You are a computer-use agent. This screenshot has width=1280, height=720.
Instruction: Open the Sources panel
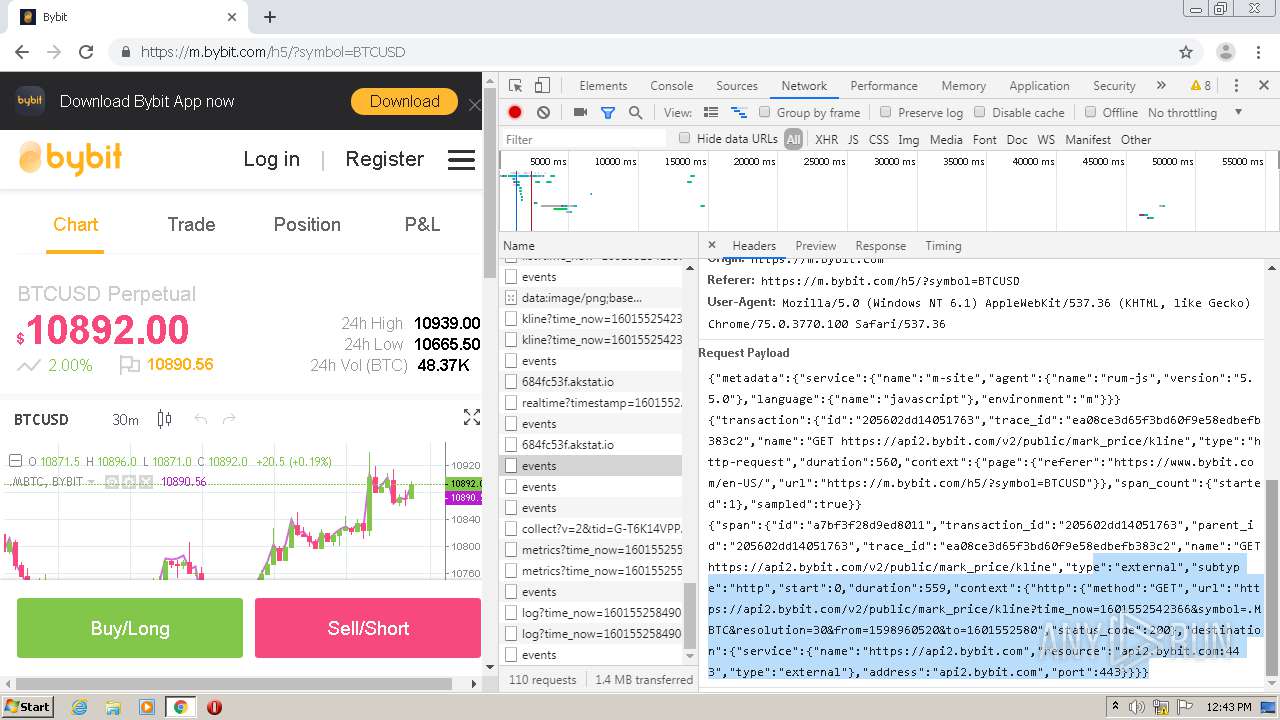(737, 86)
